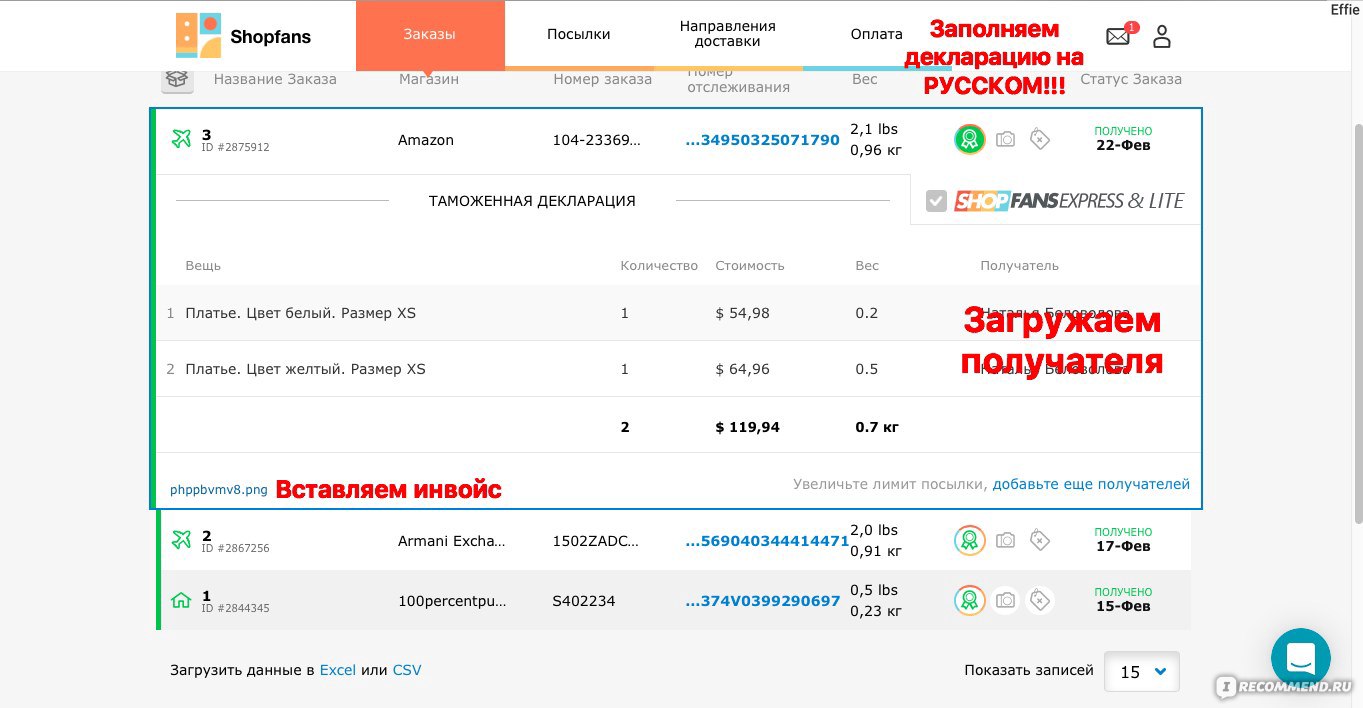This screenshot has width=1363, height=708.
Task: Click the $ 64,96 cost value
Action: coord(743,369)
